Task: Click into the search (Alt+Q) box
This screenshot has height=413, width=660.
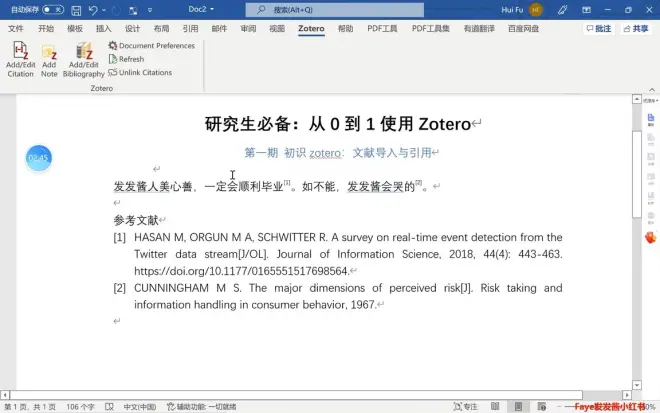Action: click(x=335, y=9)
